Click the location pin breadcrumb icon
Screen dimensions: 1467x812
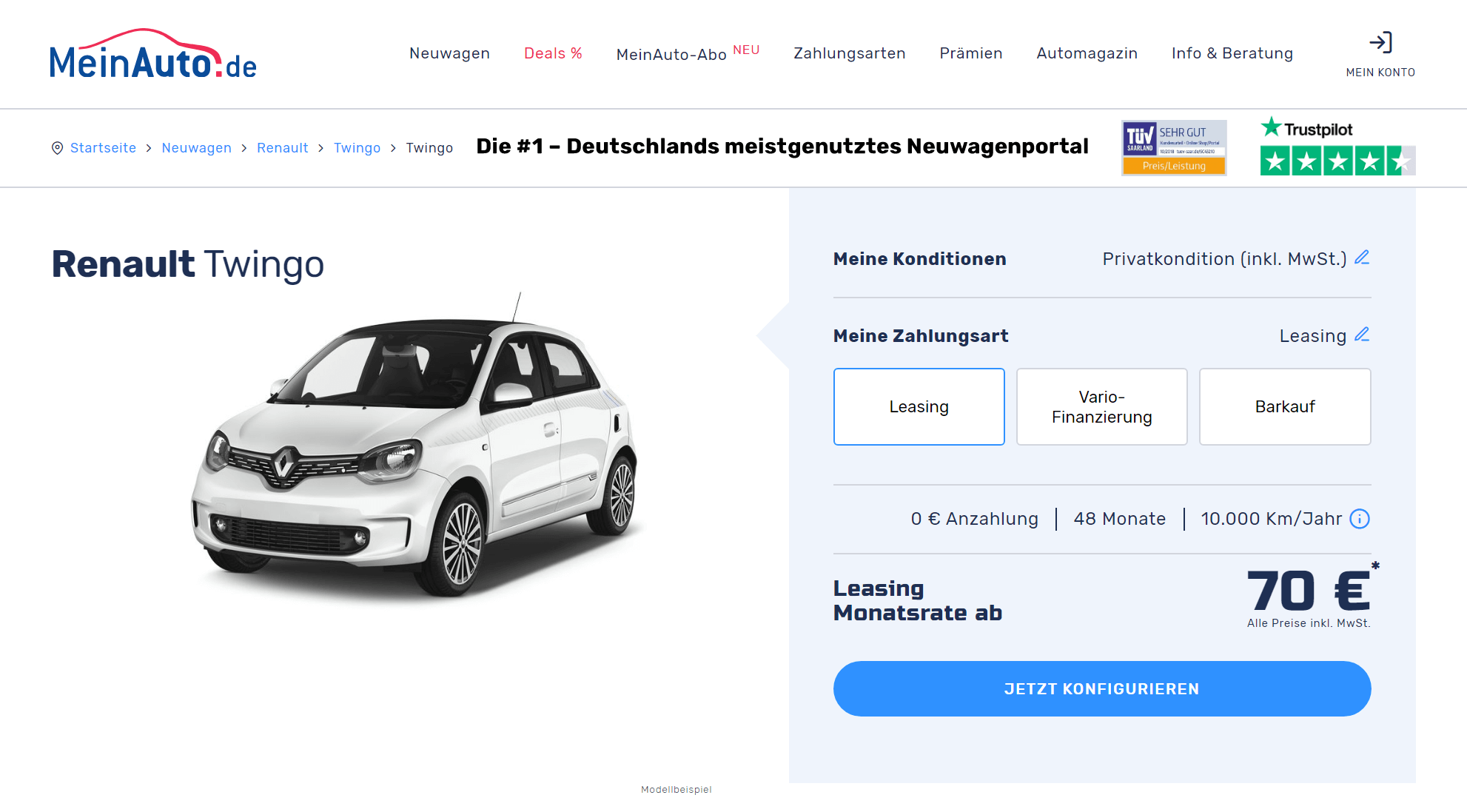[57, 148]
